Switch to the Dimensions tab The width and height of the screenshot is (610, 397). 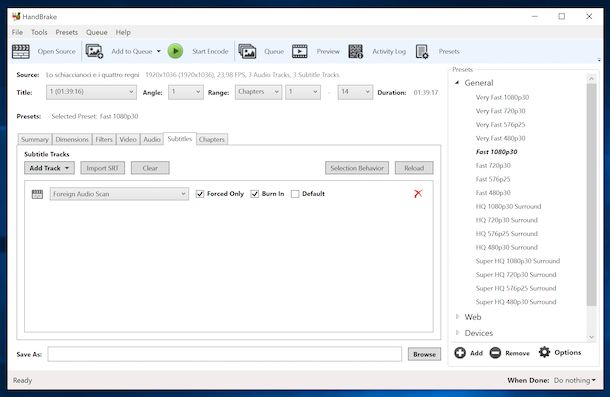72,139
